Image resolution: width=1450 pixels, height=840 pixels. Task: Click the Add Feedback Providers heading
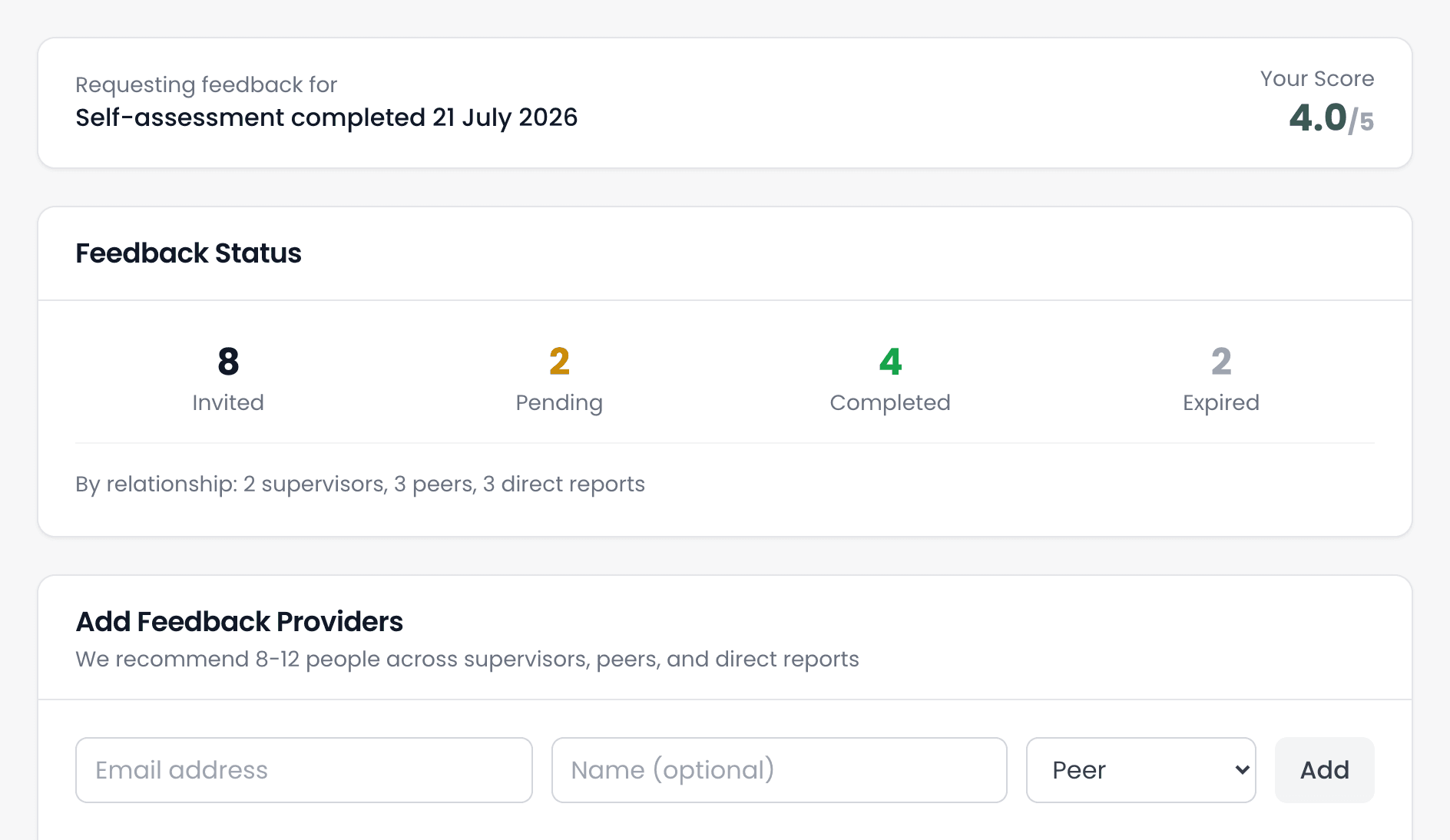(x=239, y=622)
